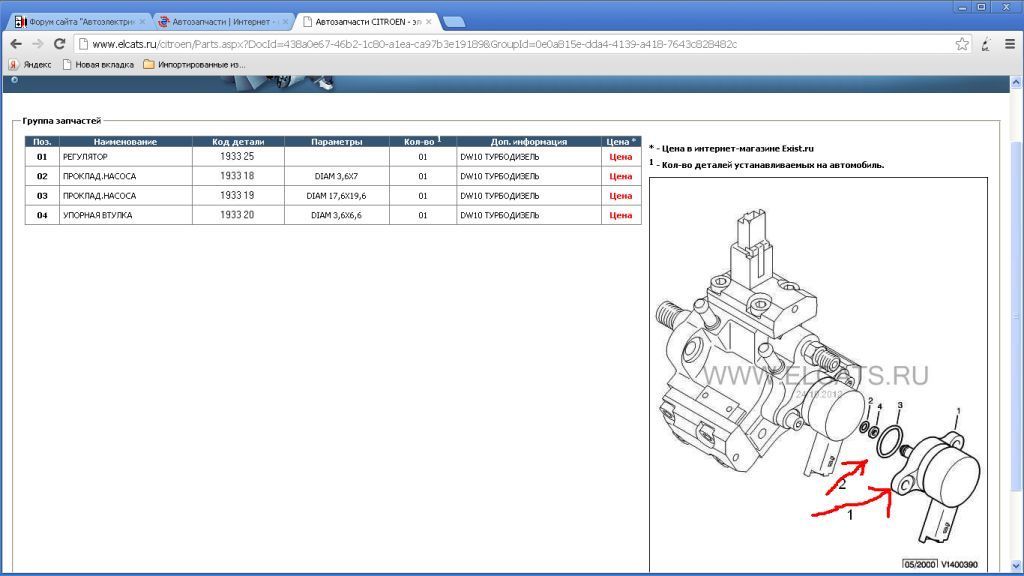The width and height of the screenshot is (1024, 576).
Task: Close the Автозапчасти | Интернет tab
Action: tap(285, 22)
